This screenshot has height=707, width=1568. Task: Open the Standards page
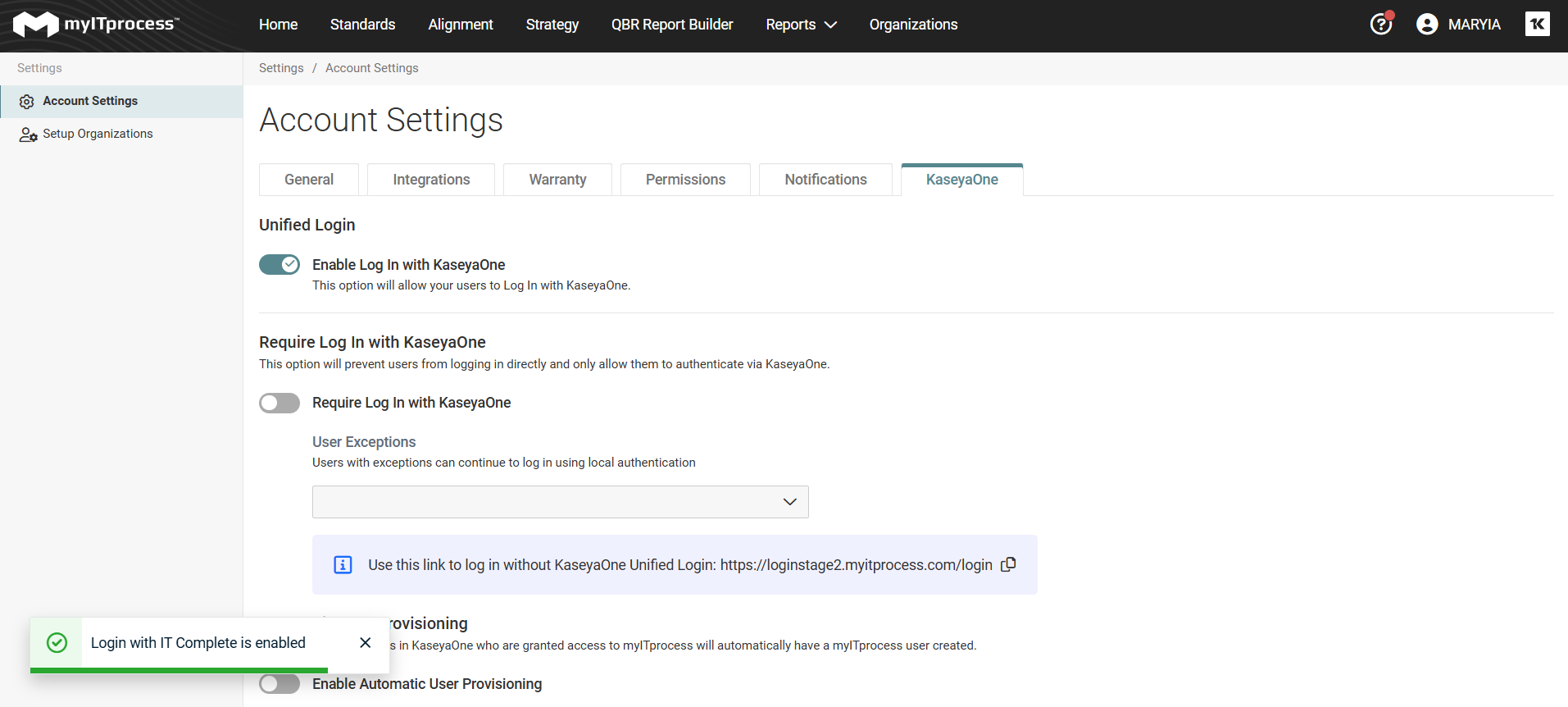tap(362, 25)
